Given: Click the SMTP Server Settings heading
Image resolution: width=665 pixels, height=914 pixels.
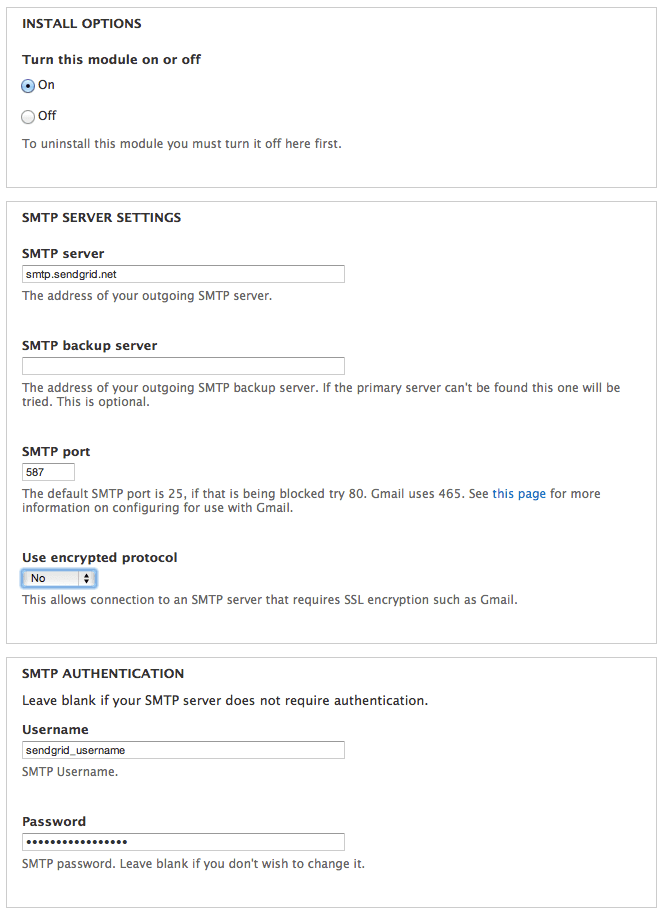Looking at the screenshot, I should [101, 217].
